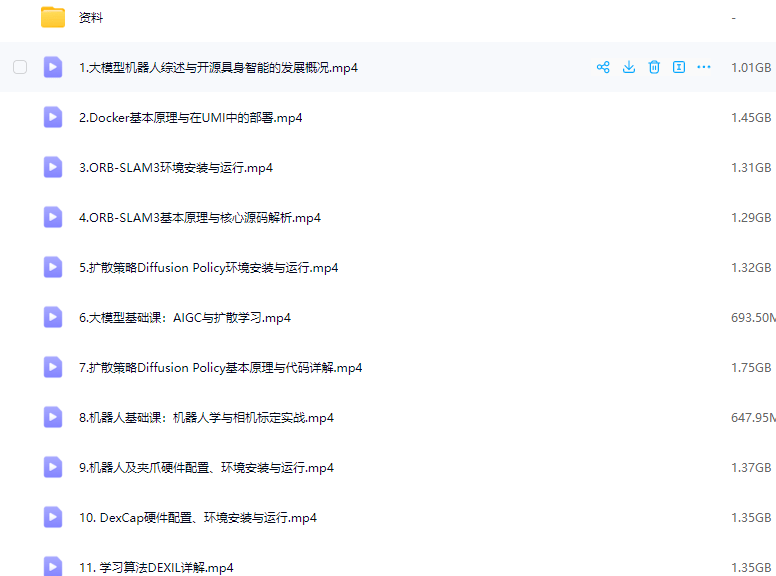Open the 资料 folder name
This screenshot has width=776, height=576.
91,18
